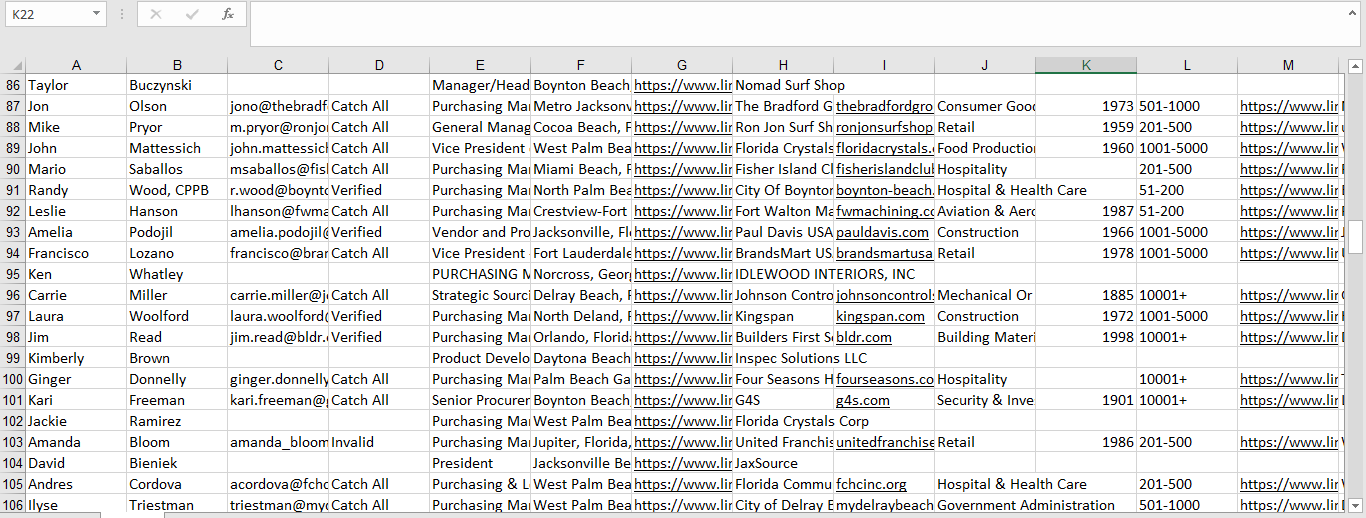The image size is (1366, 518).
Task: Open kingspan.com link
Action: [880, 316]
